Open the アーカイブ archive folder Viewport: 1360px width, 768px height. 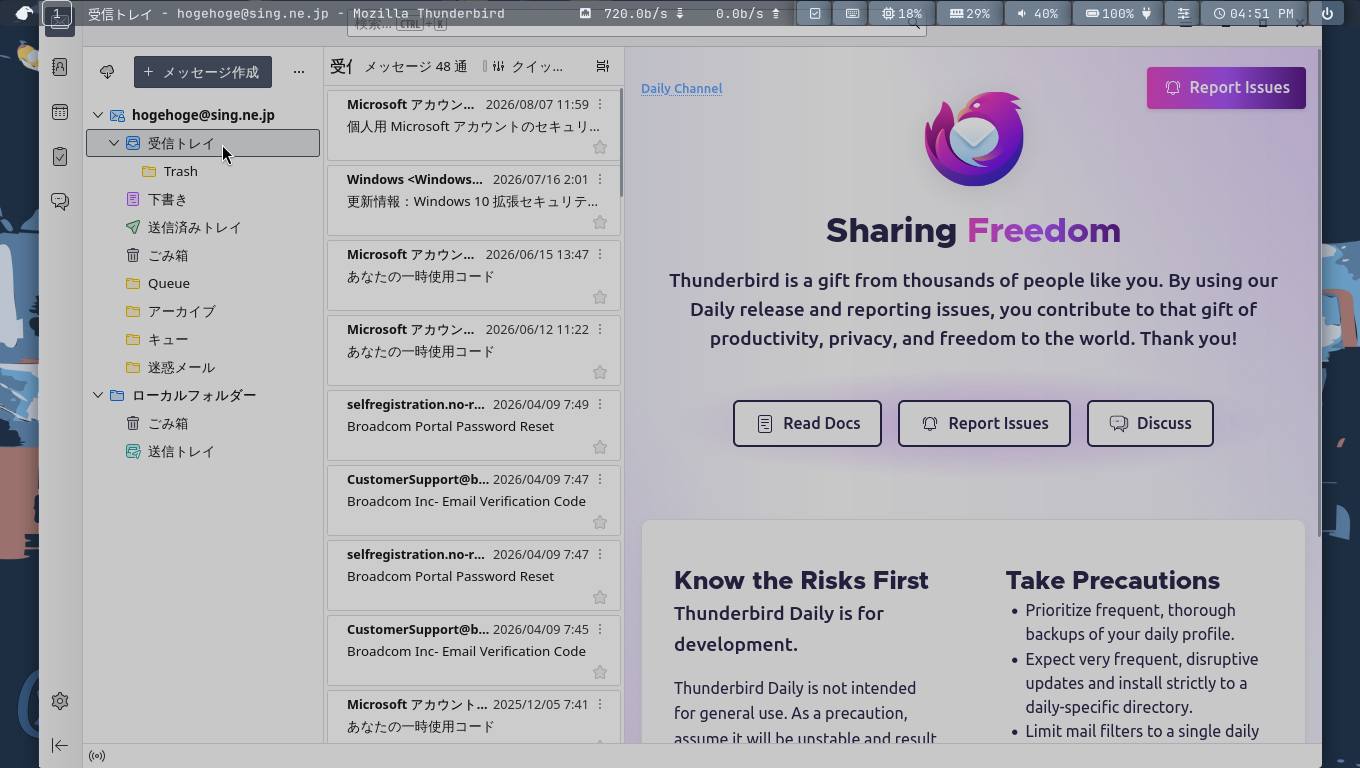pos(203,311)
